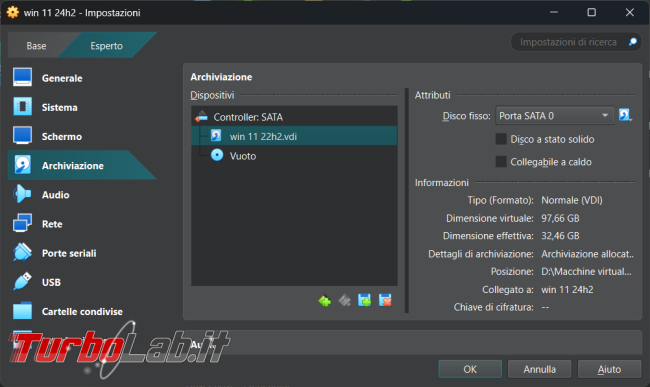Click the remove attachment icon
This screenshot has width=650, height=387.
(385, 300)
